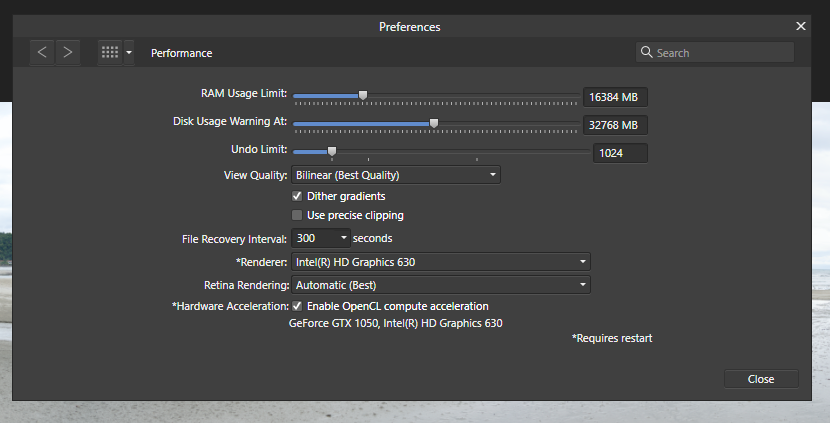
Task: Go forward with the right arrow icon
Action: [x=68, y=52]
